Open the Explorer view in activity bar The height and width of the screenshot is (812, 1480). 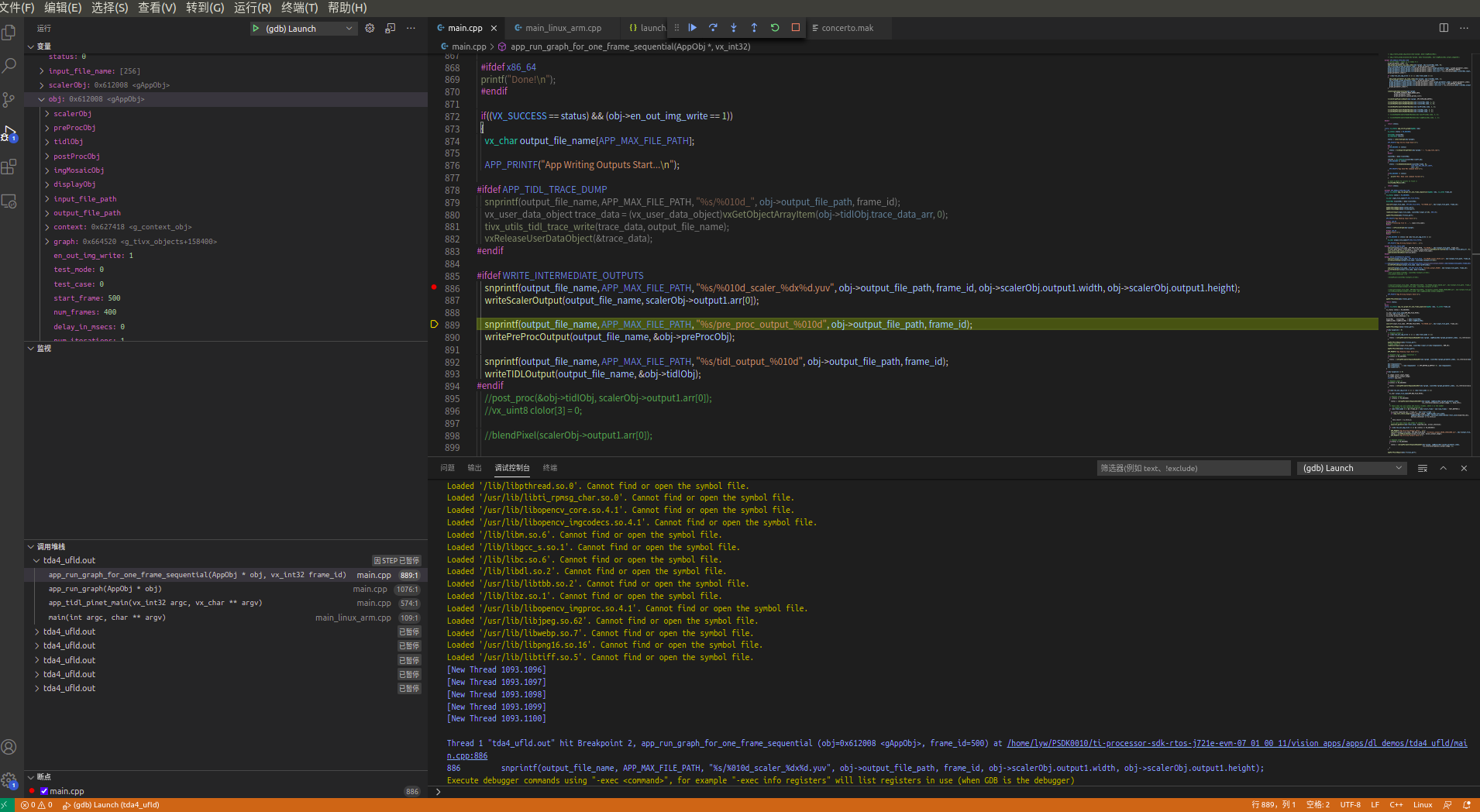pos(9,33)
